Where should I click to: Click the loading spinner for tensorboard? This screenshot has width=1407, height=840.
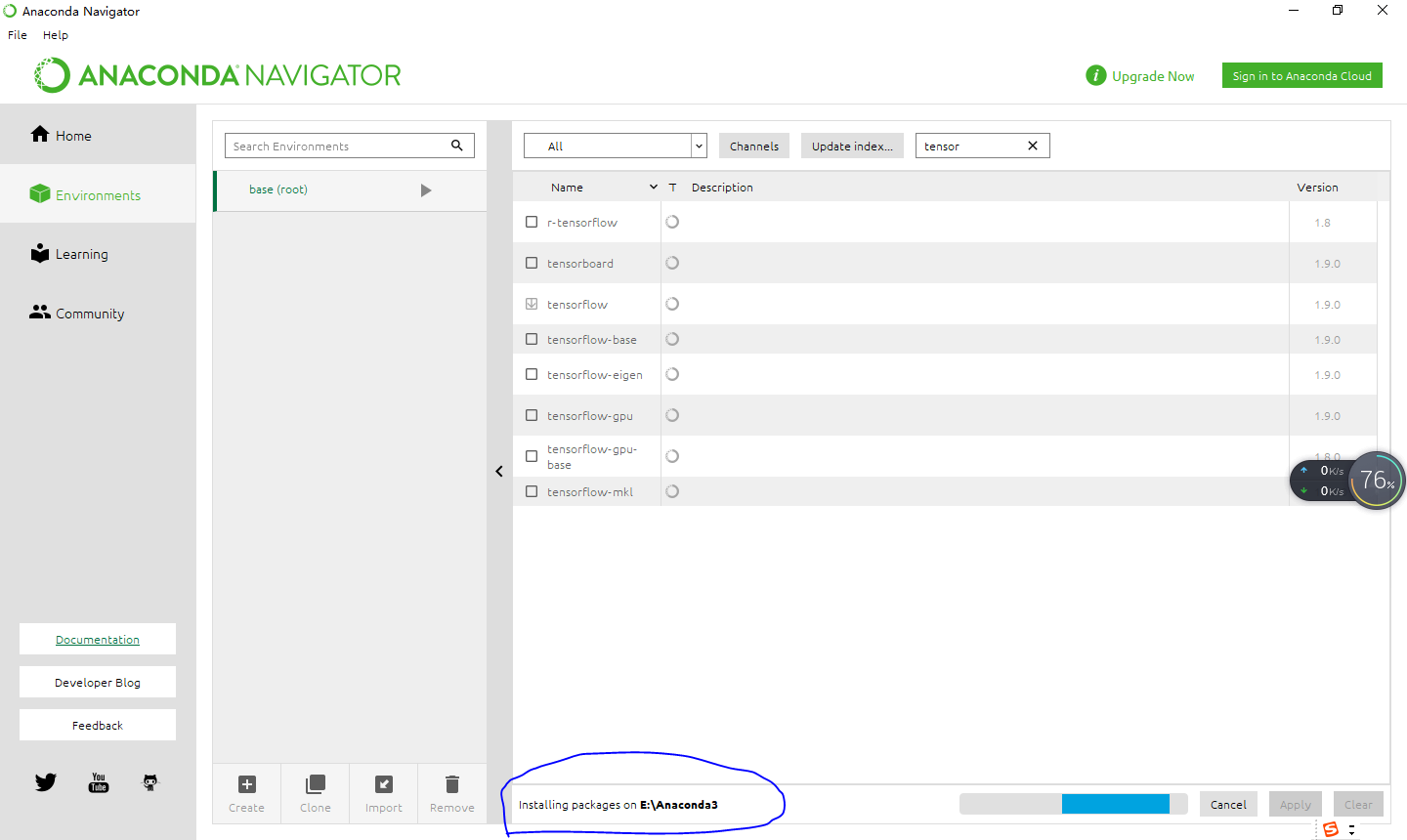[x=672, y=263]
